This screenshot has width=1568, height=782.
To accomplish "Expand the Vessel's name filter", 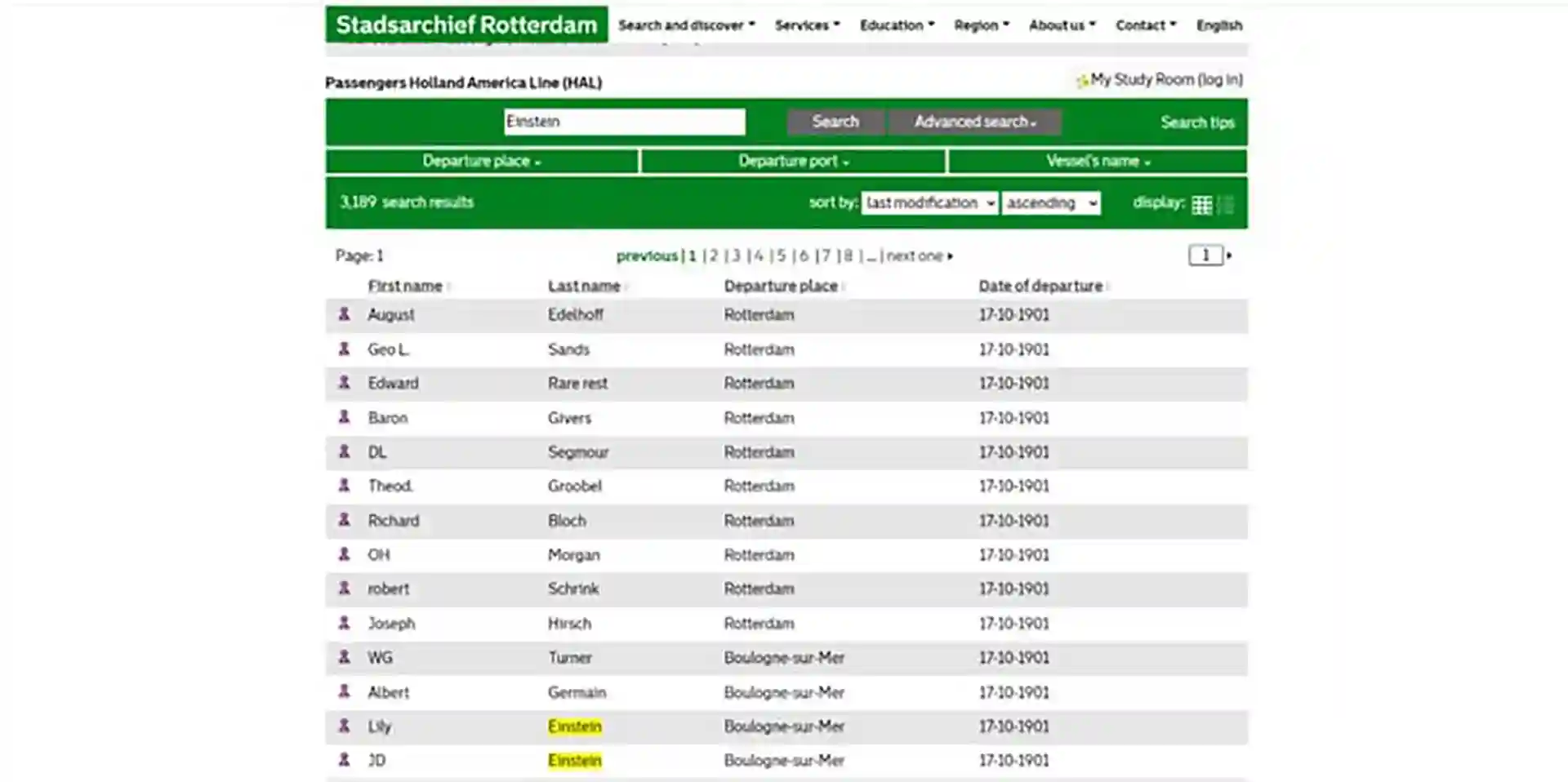I will click(1098, 161).
